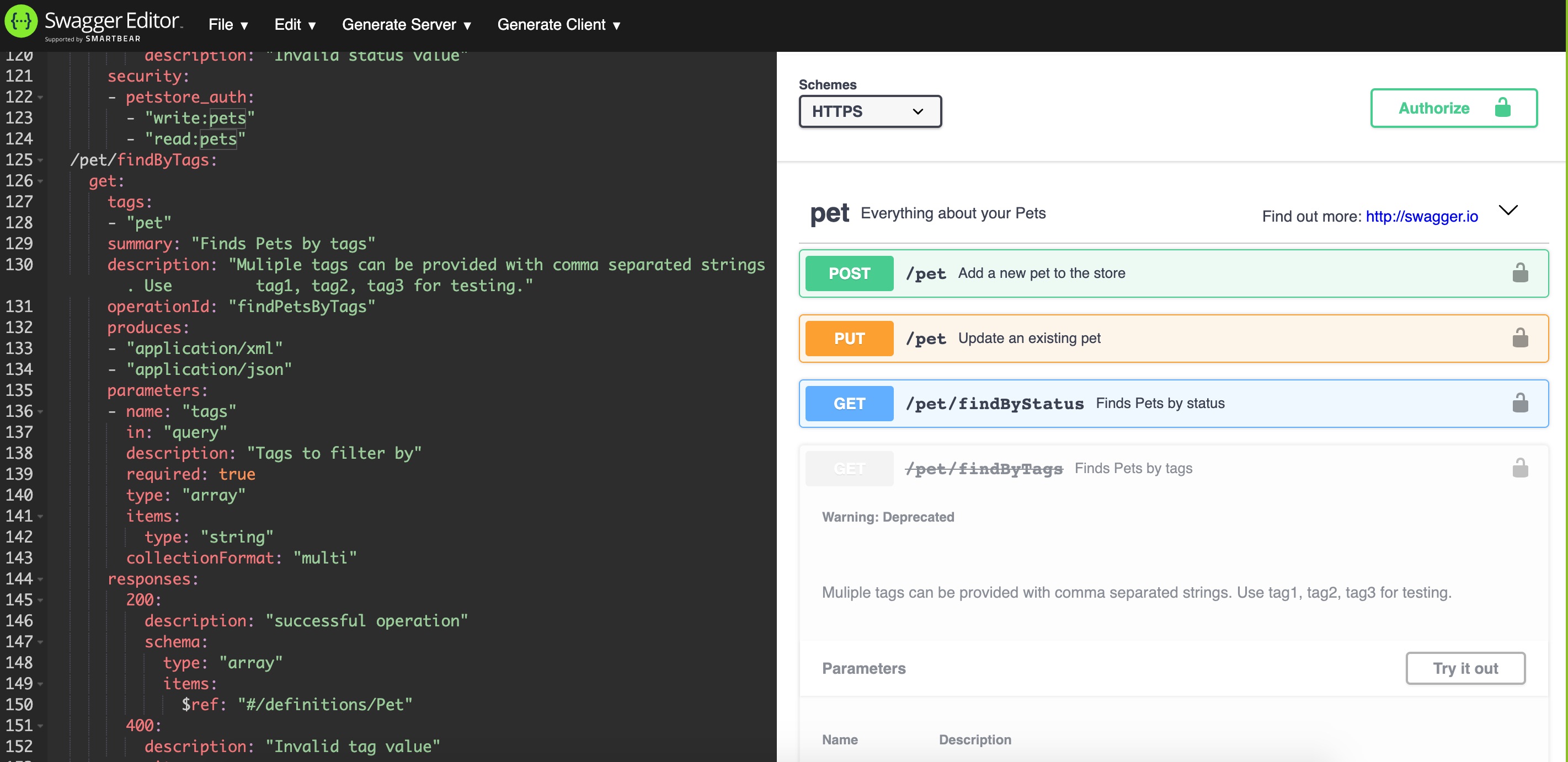This screenshot has height=762, width=1568.
Task: Fold code at line 136 arrow
Action: 40,412
